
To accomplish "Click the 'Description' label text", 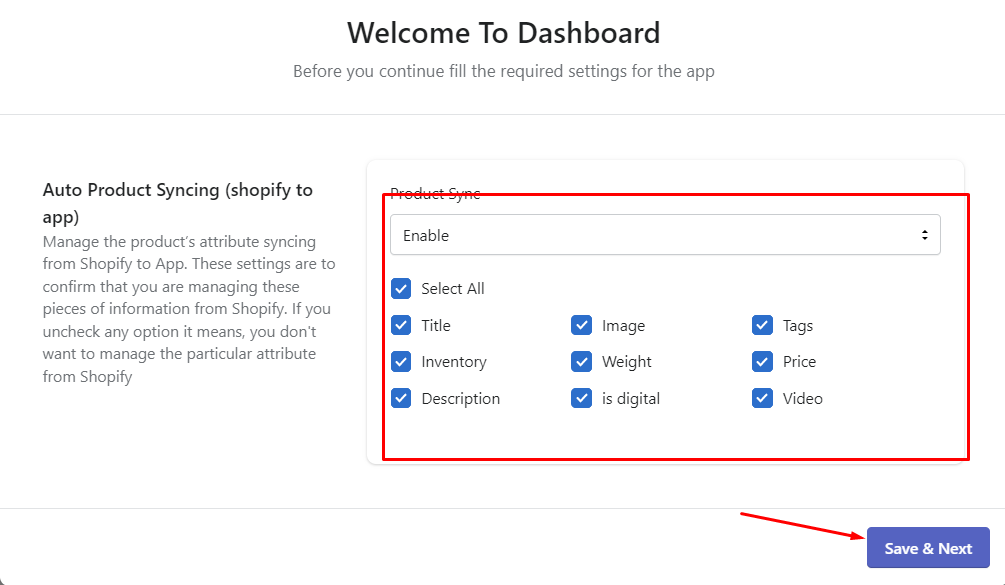I will pyautogui.click(x=460, y=399).
